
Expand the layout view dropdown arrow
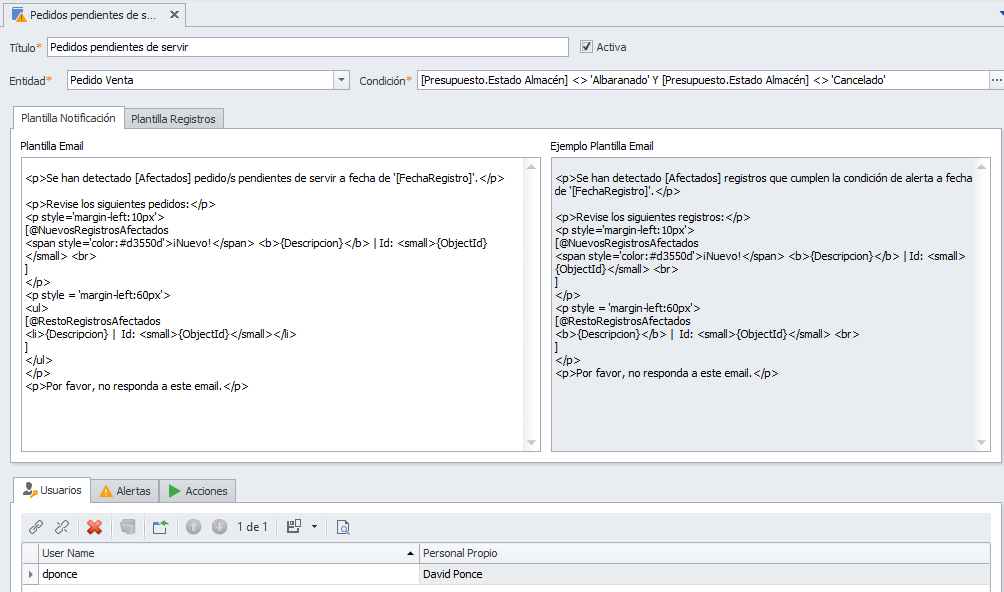tap(314, 527)
